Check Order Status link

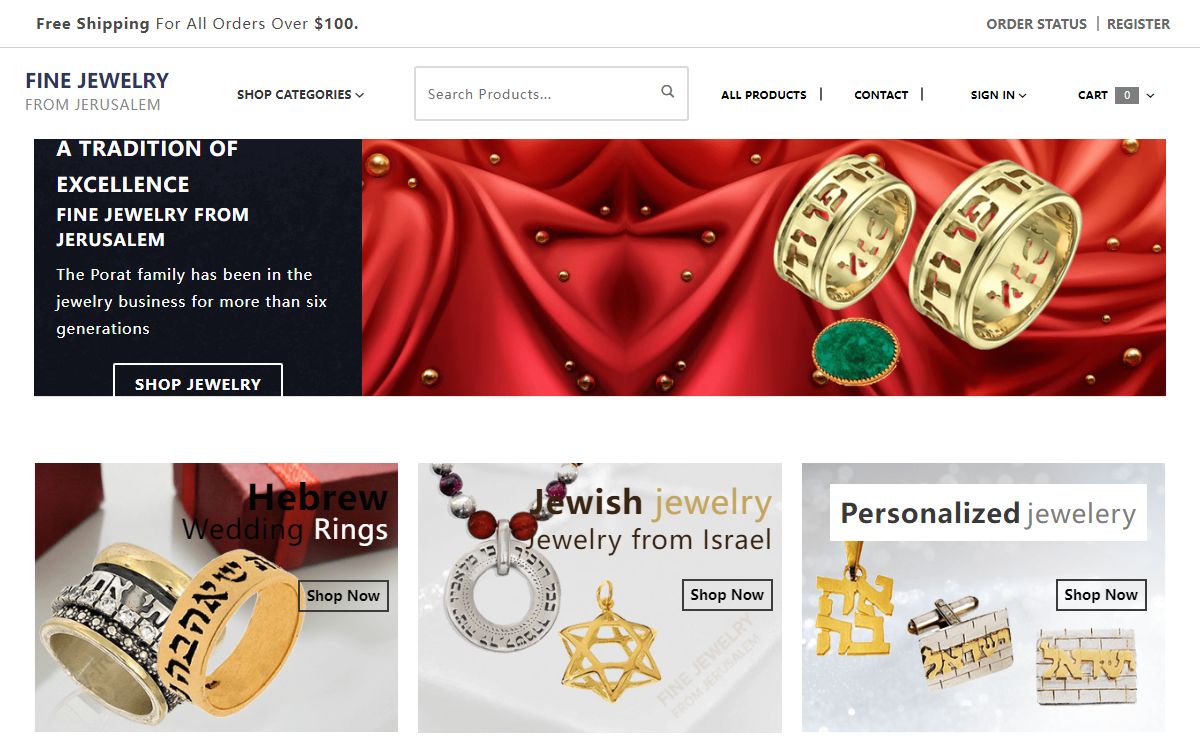coord(1036,24)
